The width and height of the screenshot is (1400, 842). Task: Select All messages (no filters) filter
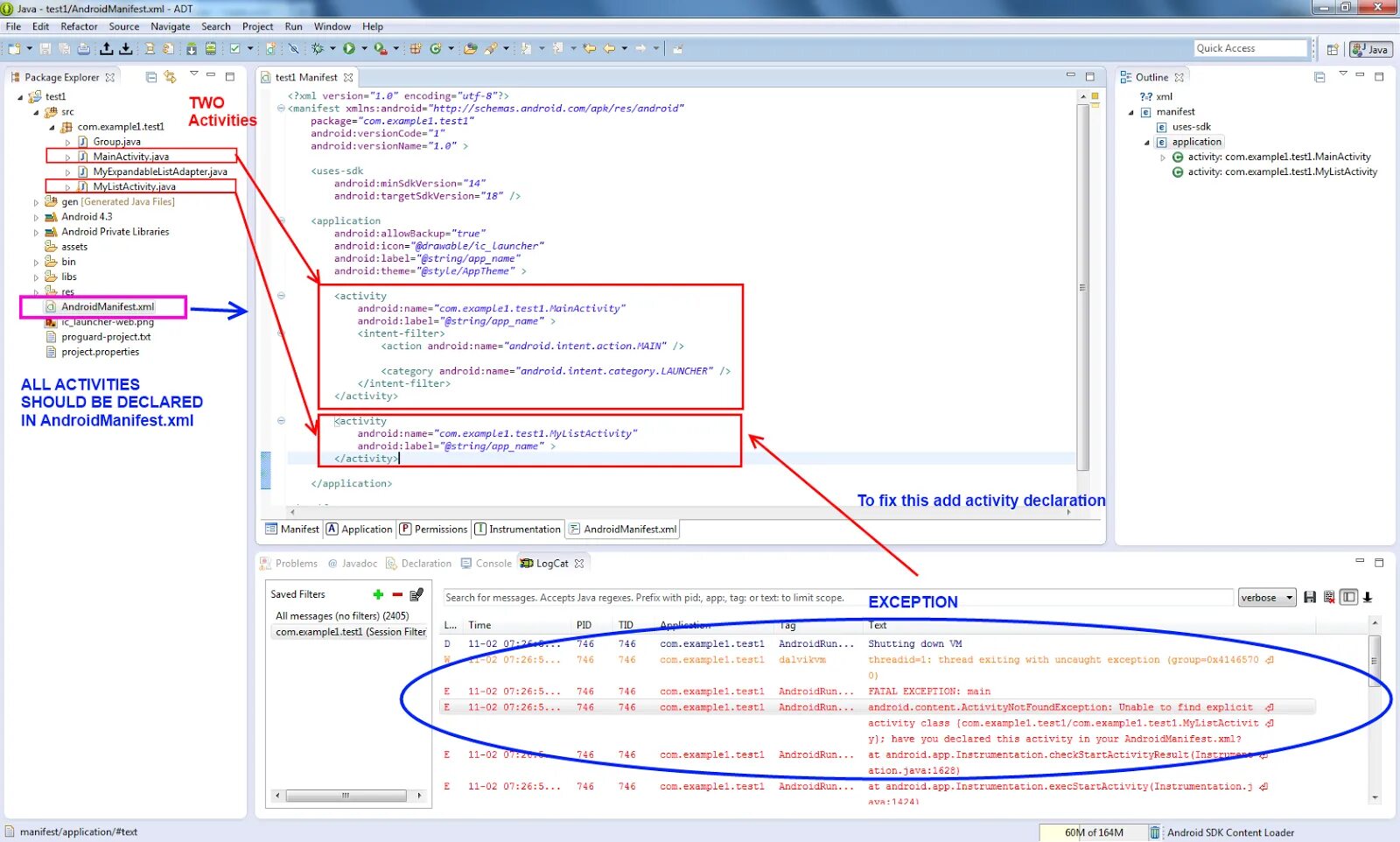pos(342,616)
